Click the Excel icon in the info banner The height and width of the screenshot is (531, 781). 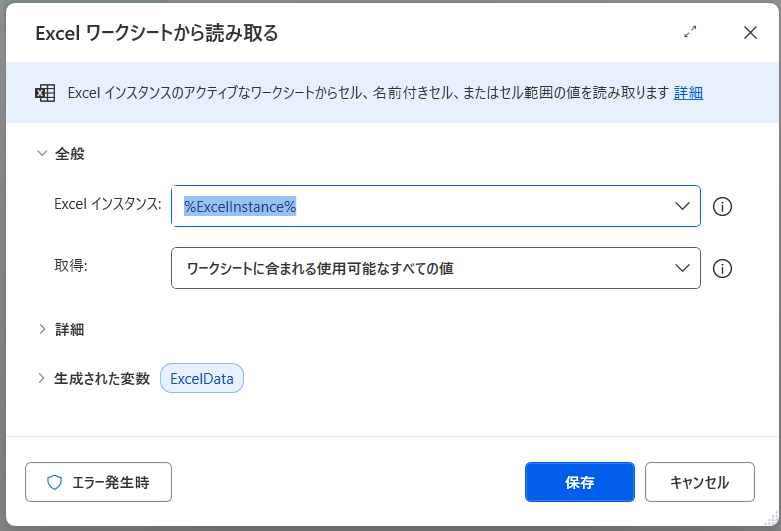[45, 93]
